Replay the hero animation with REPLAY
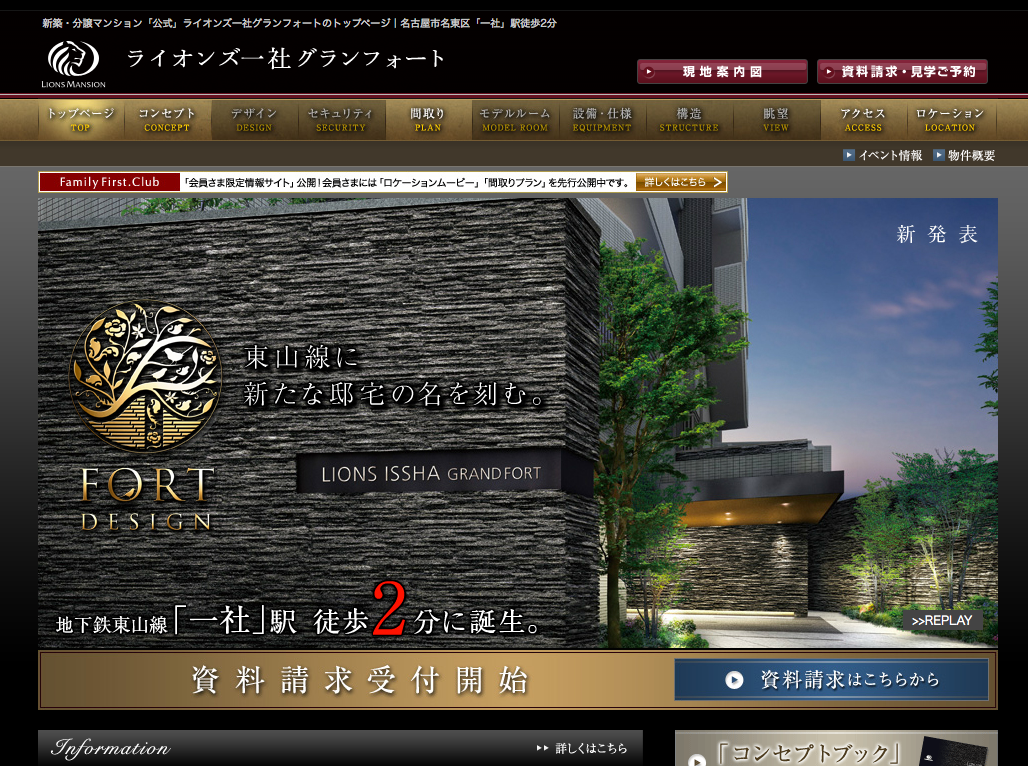Screen dimensions: 1028x766 click(x=942, y=621)
